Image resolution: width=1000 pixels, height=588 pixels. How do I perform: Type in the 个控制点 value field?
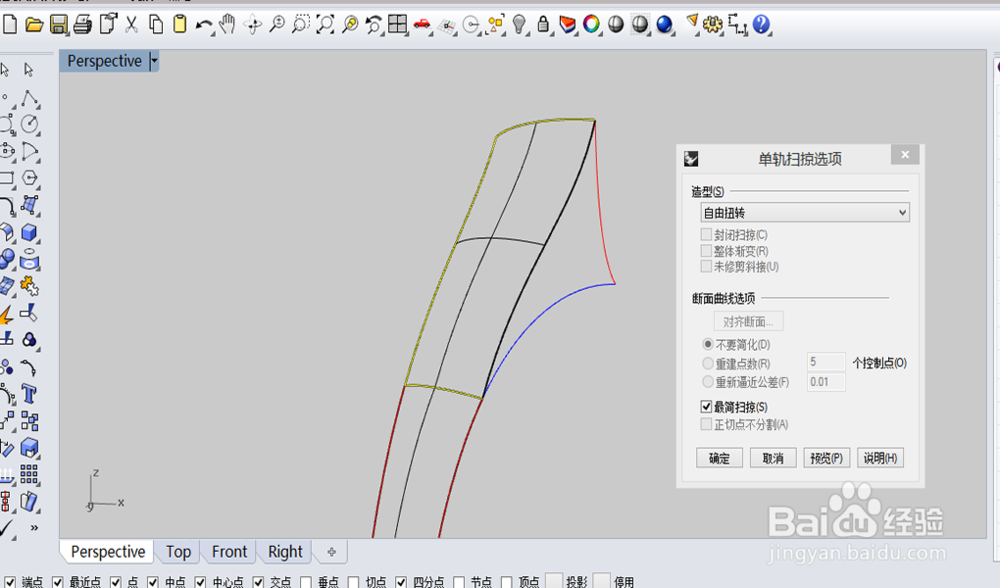coord(826,362)
